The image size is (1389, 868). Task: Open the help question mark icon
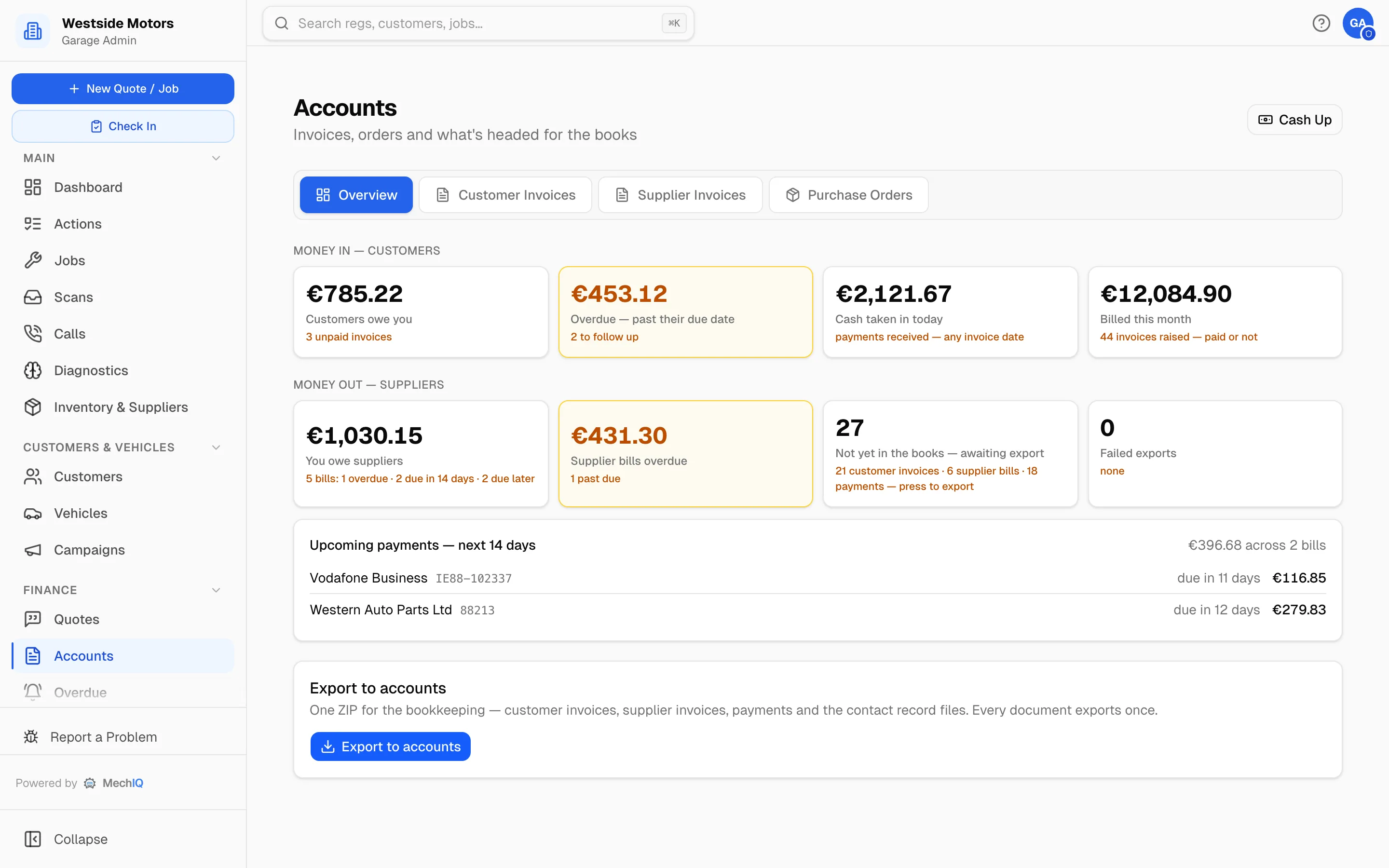click(x=1321, y=23)
